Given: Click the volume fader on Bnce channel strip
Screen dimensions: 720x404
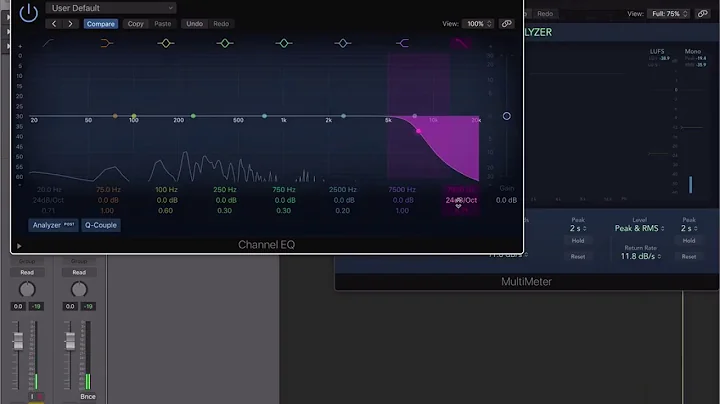Looking at the screenshot, I should (x=70, y=341).
